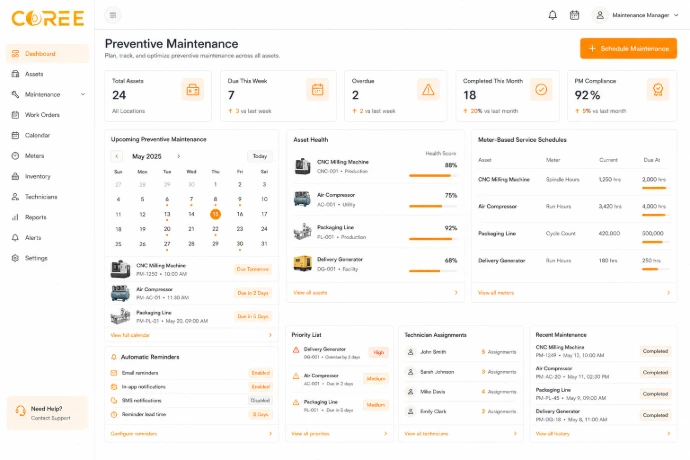Go to next month after May 2025
The width and height of the screenshot is (690, 460).
[178, 156]
